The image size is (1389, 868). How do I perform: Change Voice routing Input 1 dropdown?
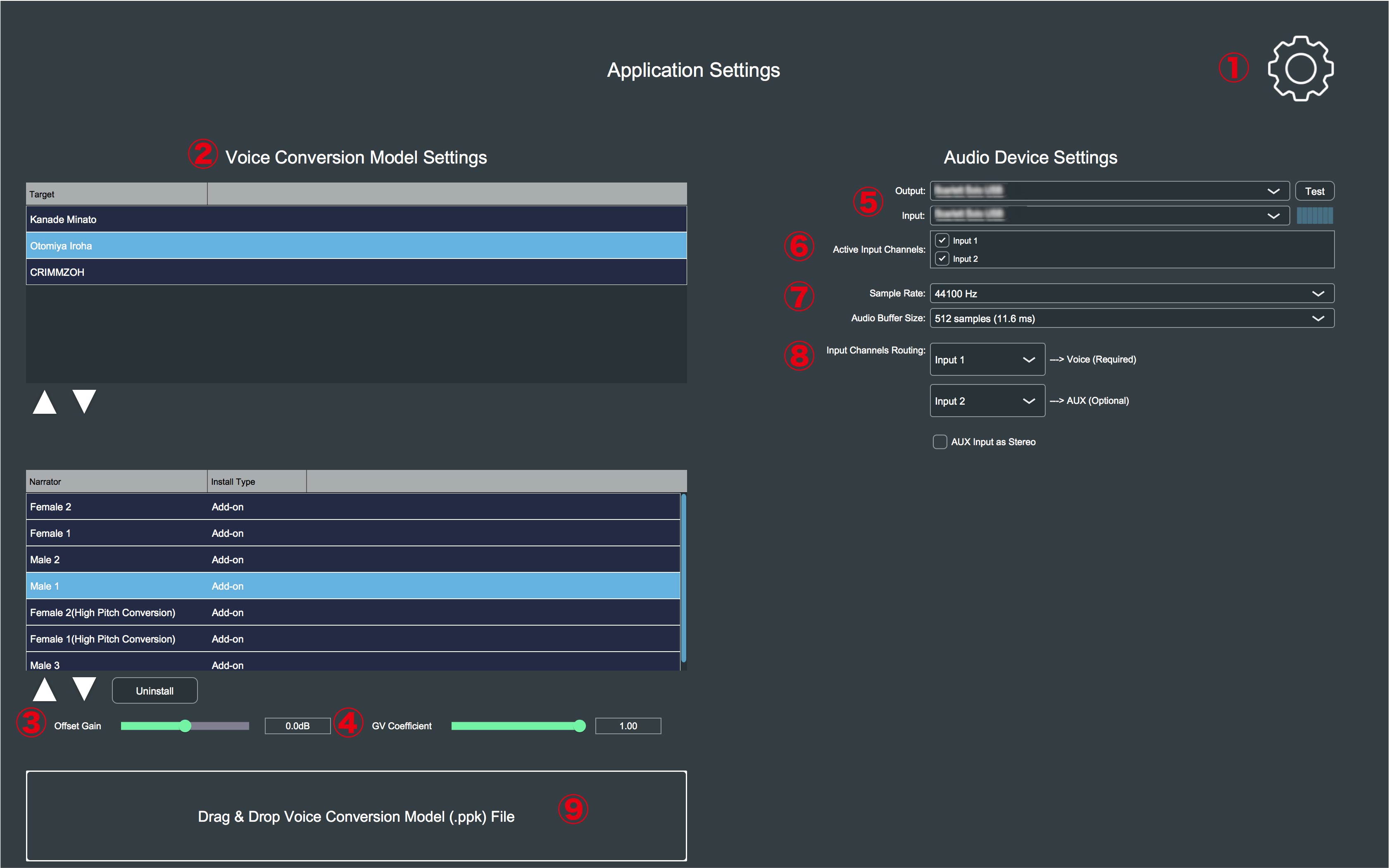987,359
